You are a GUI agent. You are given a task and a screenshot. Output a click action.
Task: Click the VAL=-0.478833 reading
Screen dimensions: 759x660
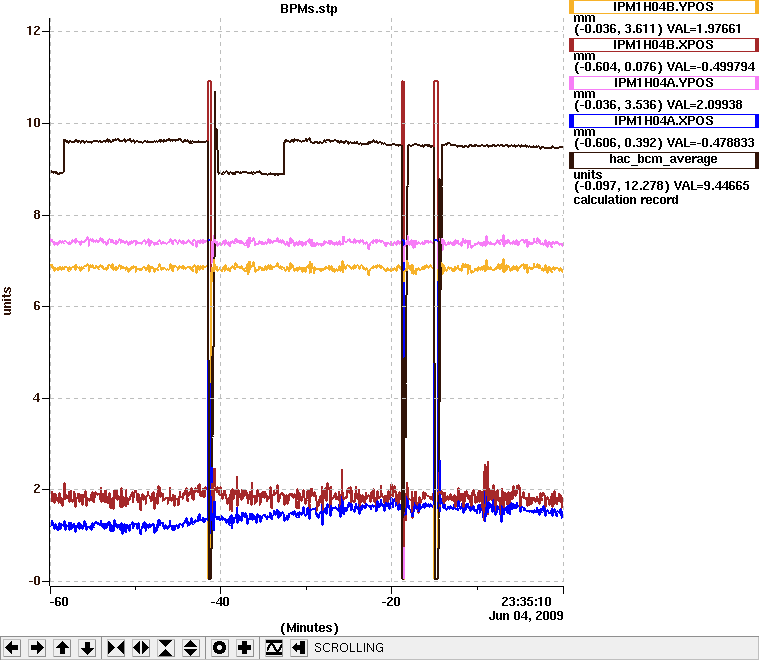711,142
